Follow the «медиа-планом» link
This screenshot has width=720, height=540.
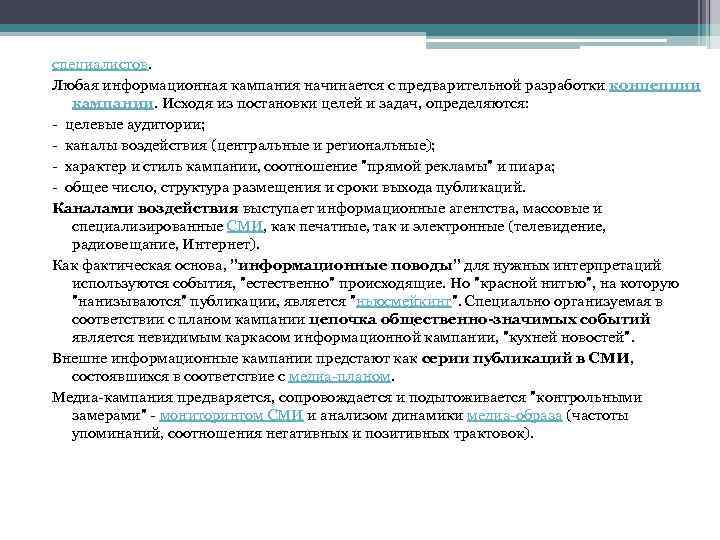339,377
